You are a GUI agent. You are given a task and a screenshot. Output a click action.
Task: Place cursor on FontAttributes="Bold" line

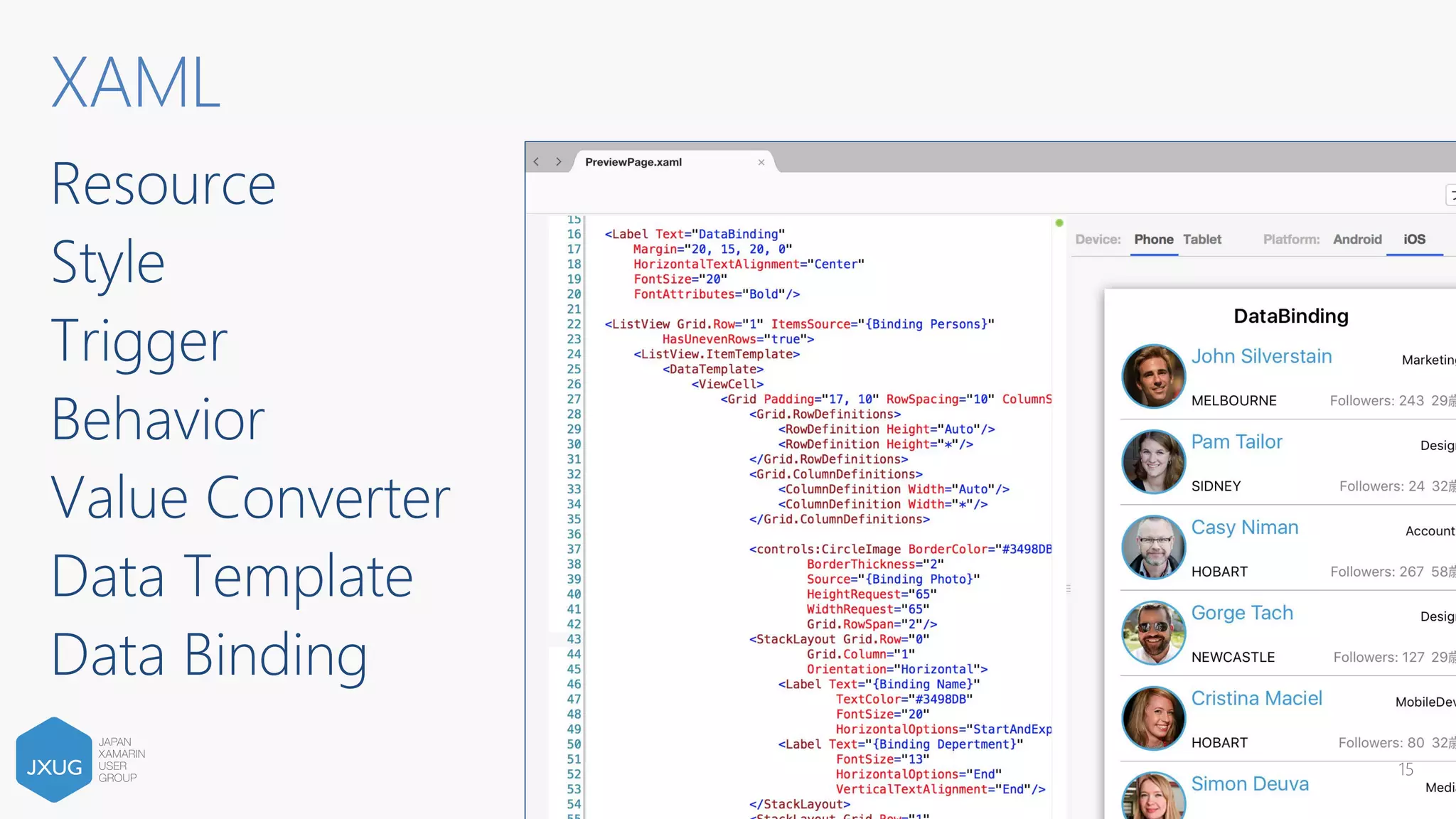coord(717,294)
